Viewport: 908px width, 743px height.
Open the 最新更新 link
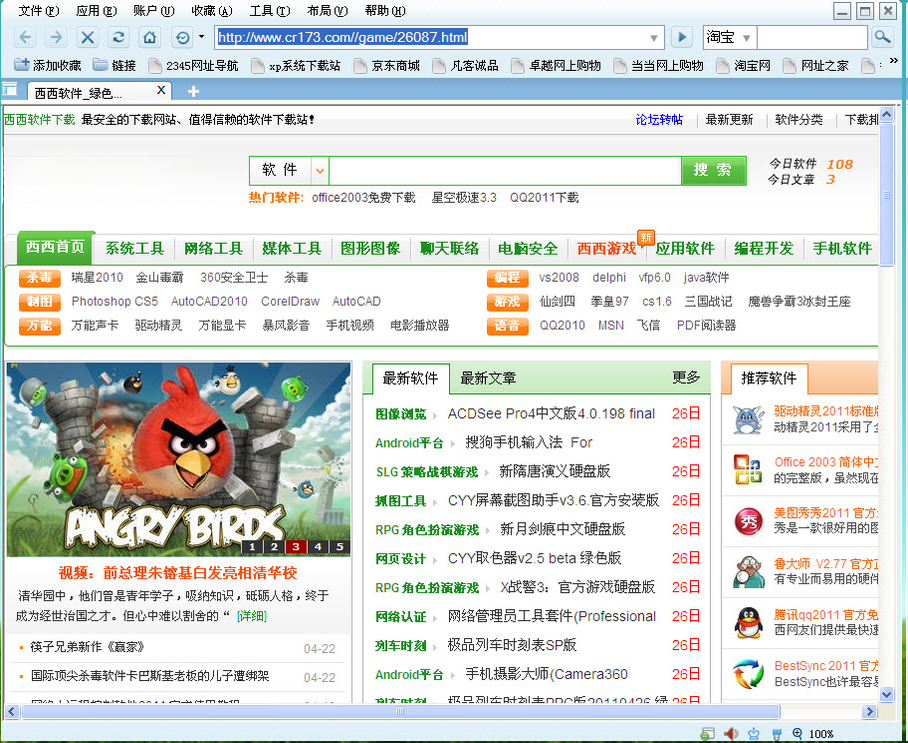coord(729,120)
